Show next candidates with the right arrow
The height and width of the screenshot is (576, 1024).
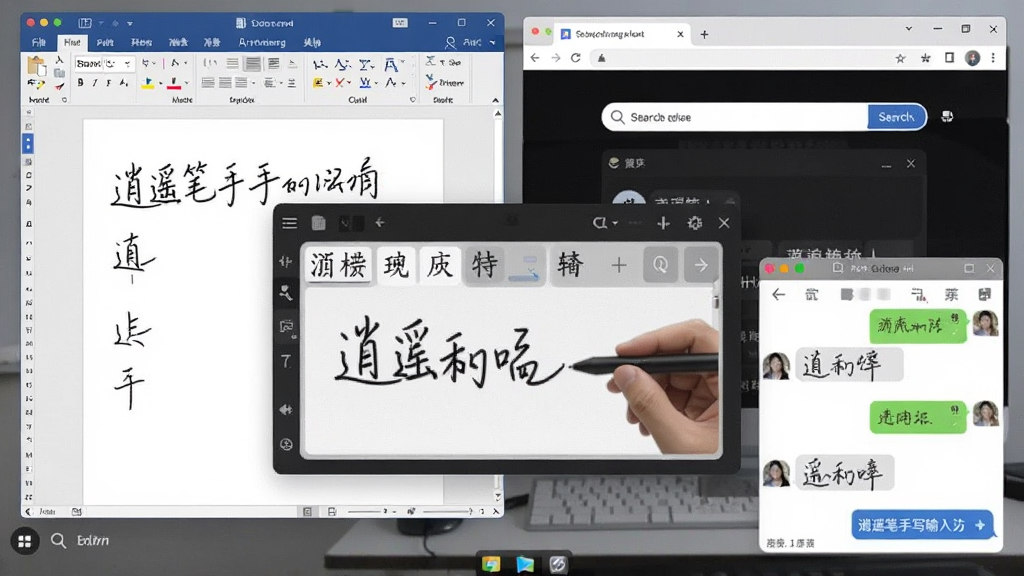[701, 264]
